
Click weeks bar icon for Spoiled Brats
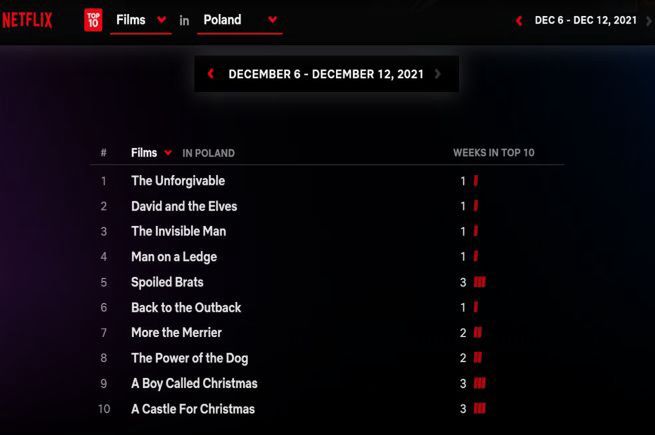coord(480,282)
